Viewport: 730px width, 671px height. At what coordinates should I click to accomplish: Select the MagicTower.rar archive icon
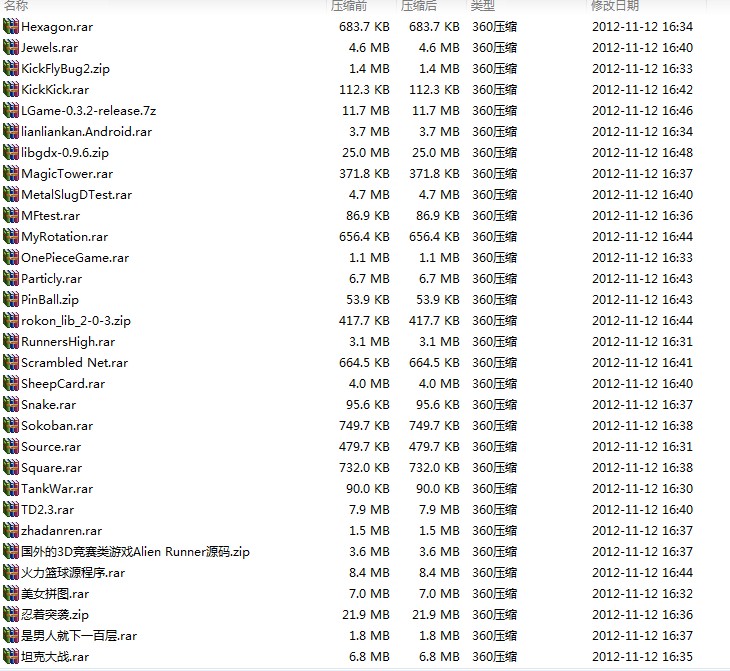(x=11, y=173)
